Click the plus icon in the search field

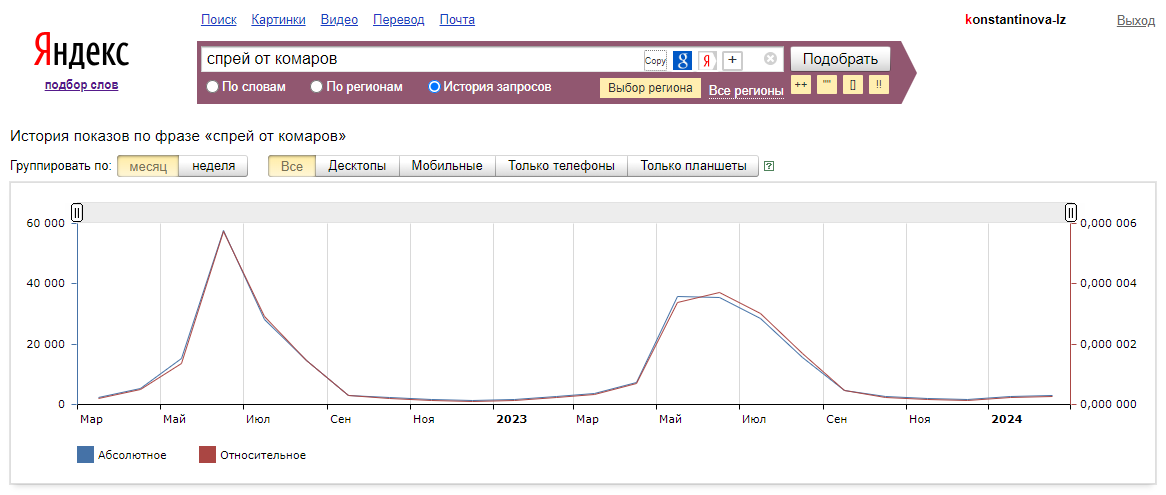point(732,60)
